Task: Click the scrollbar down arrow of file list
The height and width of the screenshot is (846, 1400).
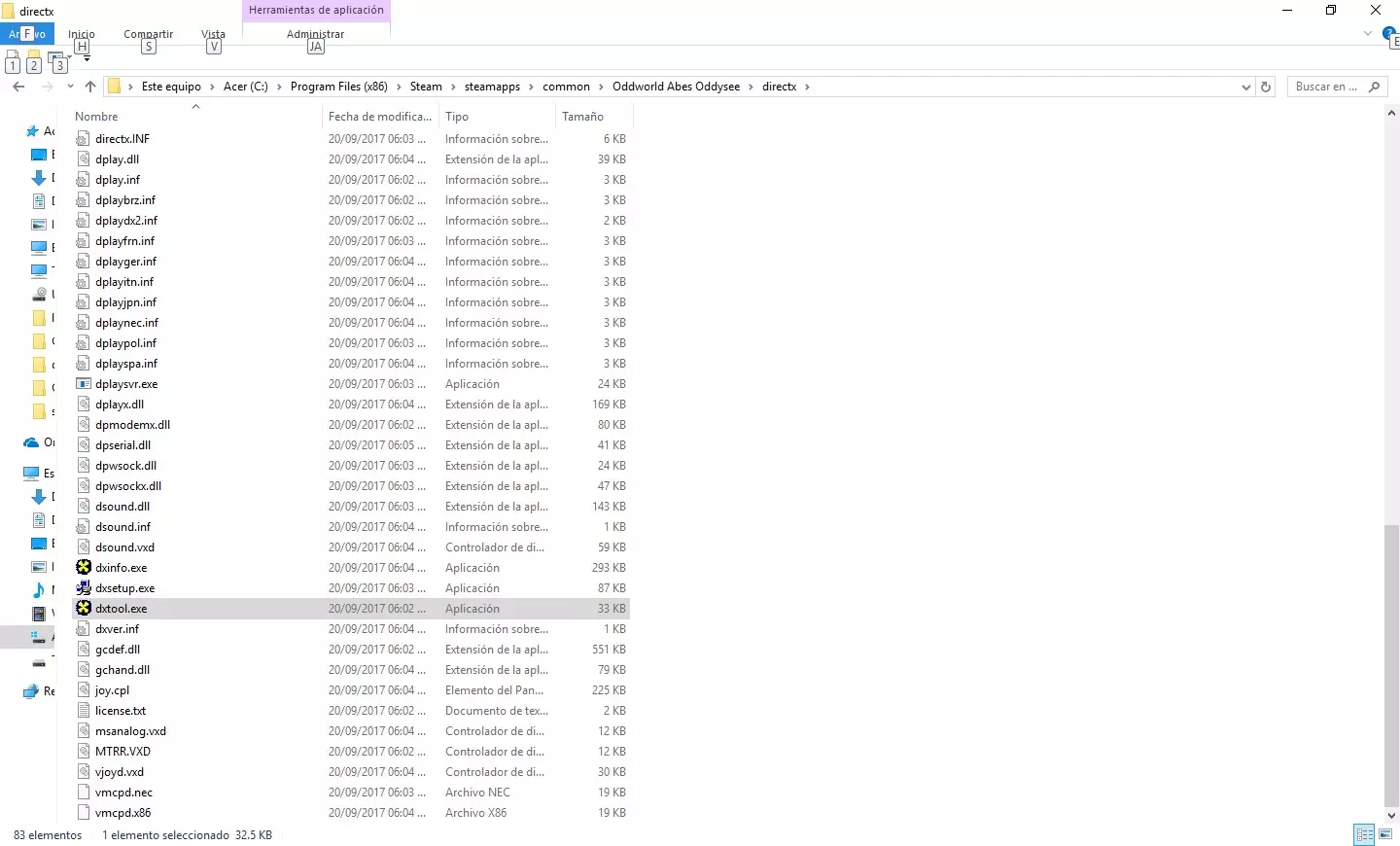Action: tap(1392, 816)
